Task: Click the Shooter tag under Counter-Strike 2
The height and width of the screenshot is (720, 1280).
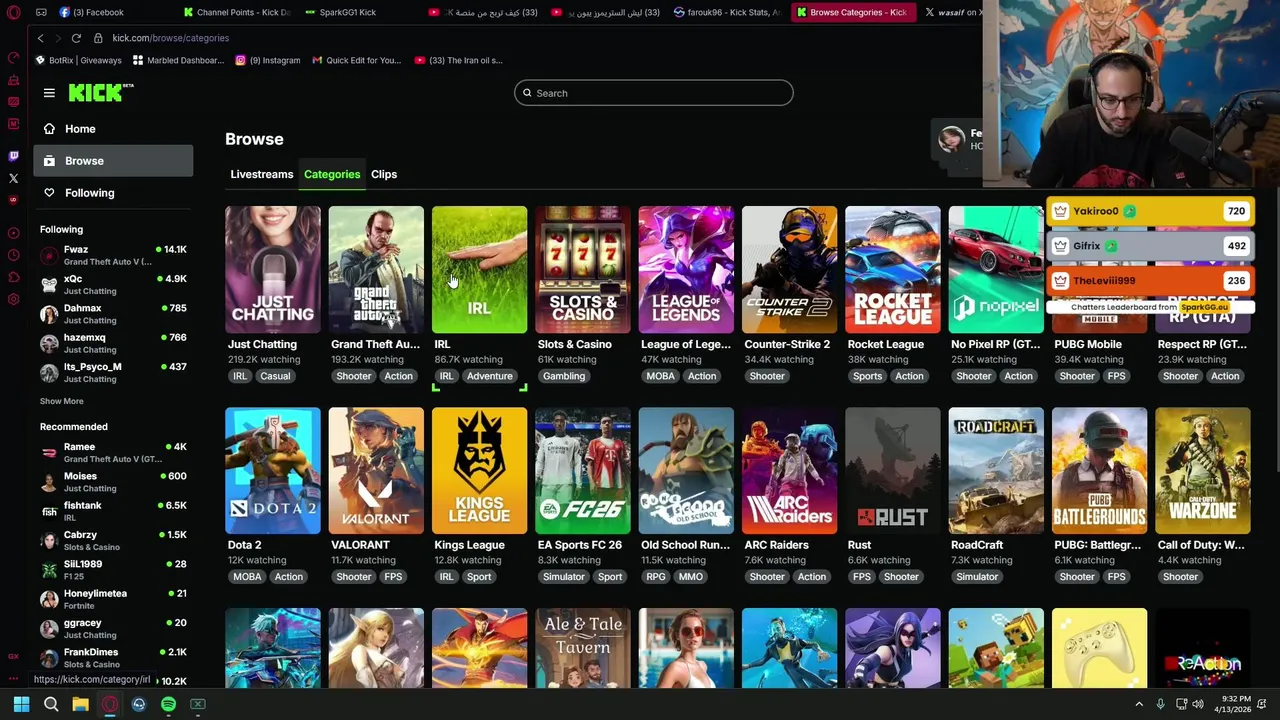Action: coord(767,376)
